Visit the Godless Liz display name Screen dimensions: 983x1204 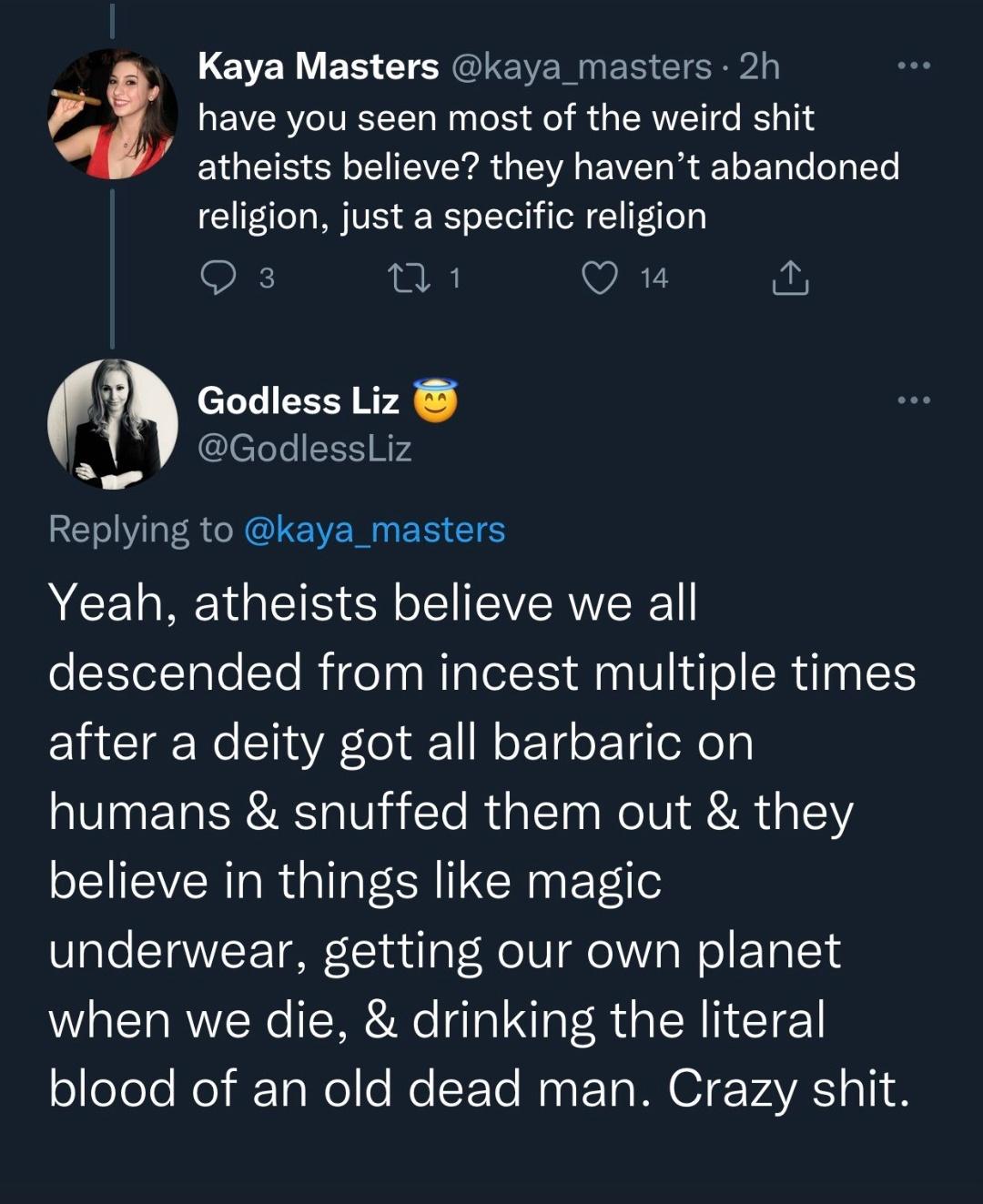tap(299, 400)
